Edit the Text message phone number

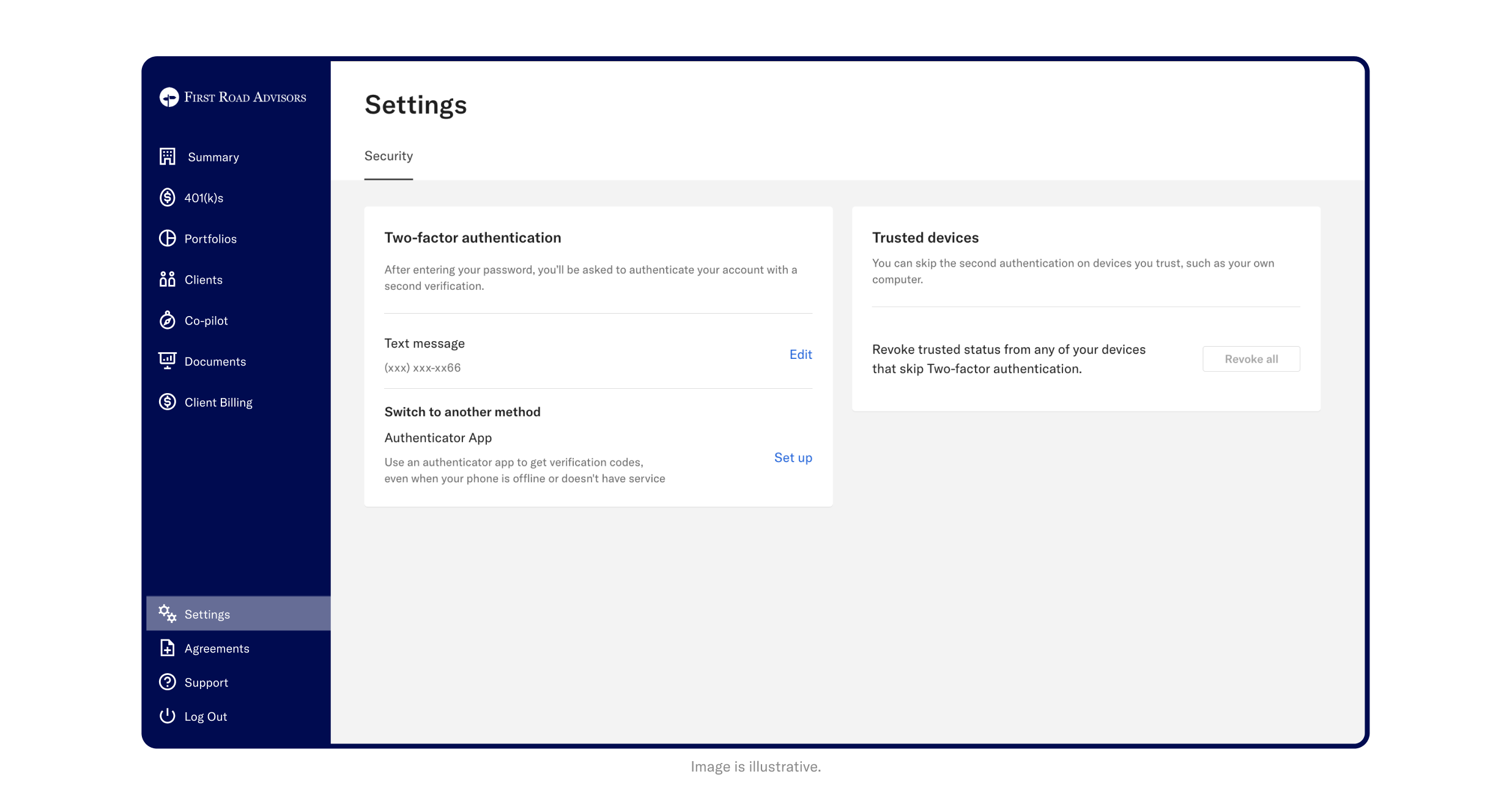801,355
